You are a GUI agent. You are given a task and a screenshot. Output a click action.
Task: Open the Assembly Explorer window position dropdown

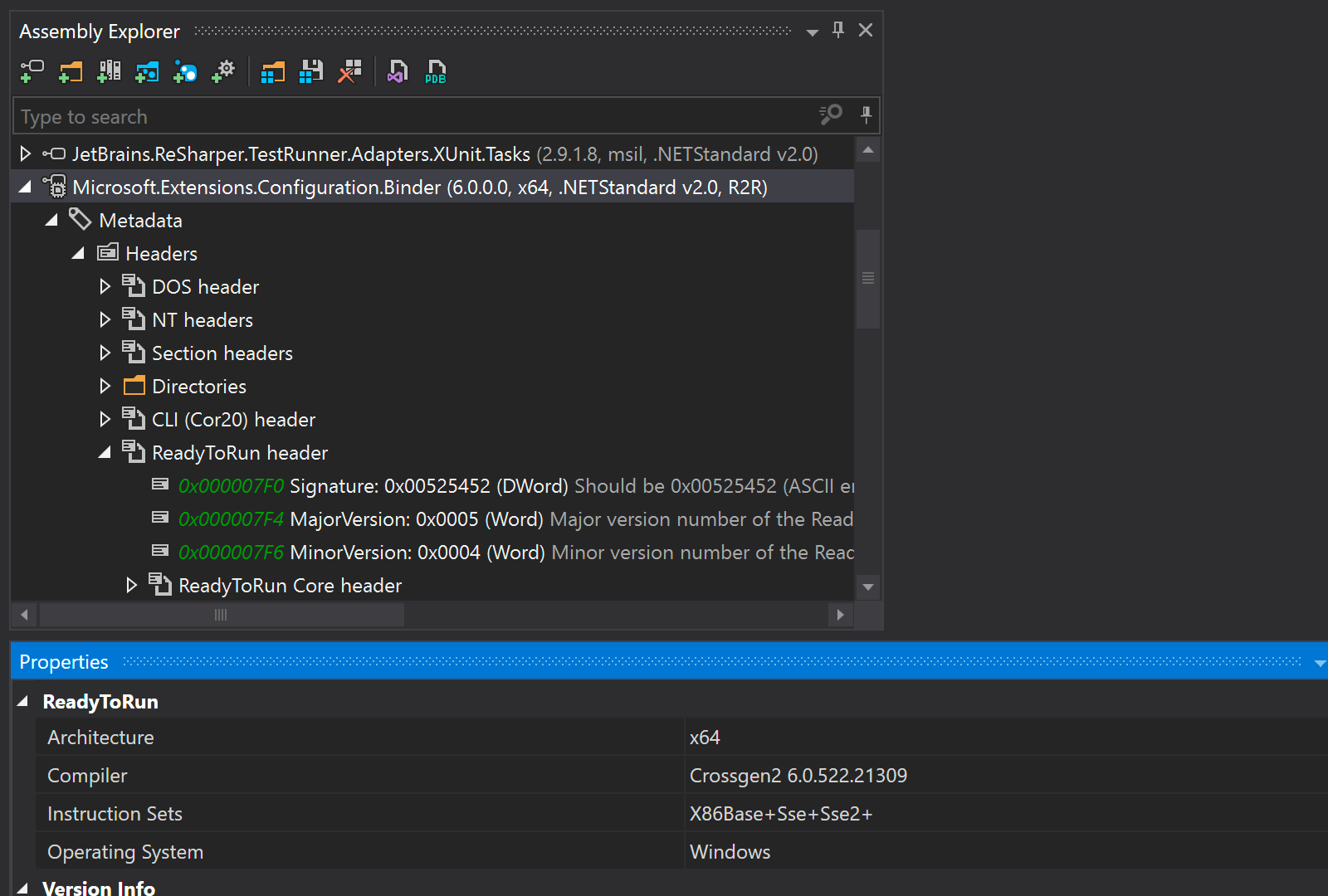pos(813,32)
